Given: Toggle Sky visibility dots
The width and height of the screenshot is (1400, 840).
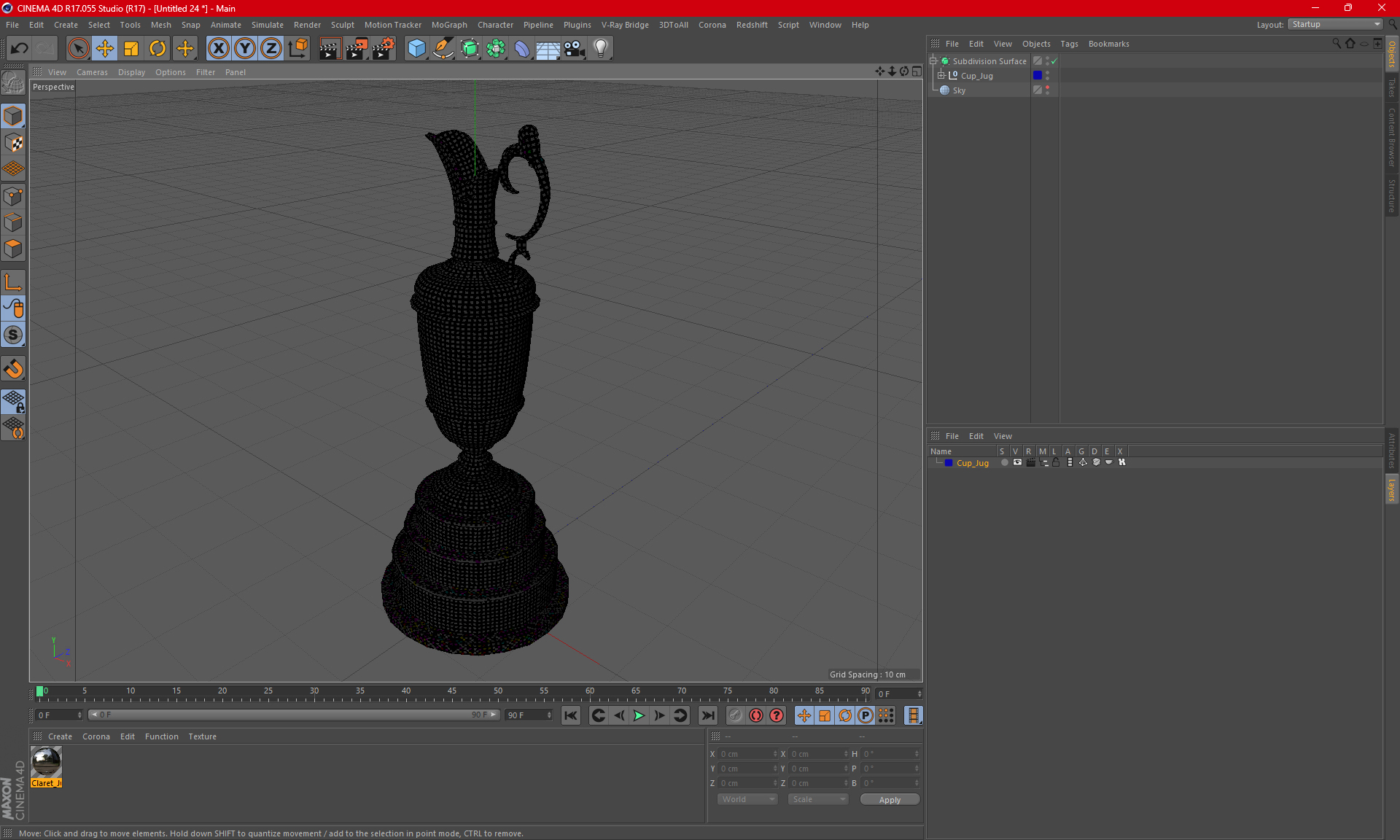Looking at the screenshot, I should (x=1048, y=90).
